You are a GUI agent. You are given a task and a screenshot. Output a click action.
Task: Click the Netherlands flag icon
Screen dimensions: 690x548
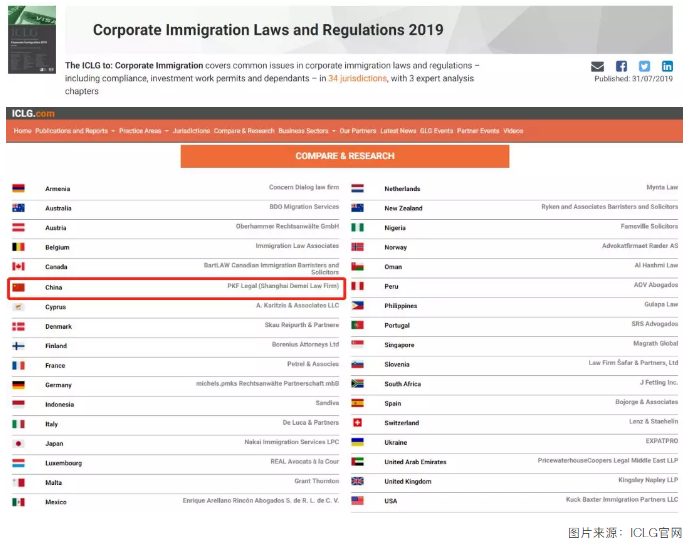(x=357, y=188)
